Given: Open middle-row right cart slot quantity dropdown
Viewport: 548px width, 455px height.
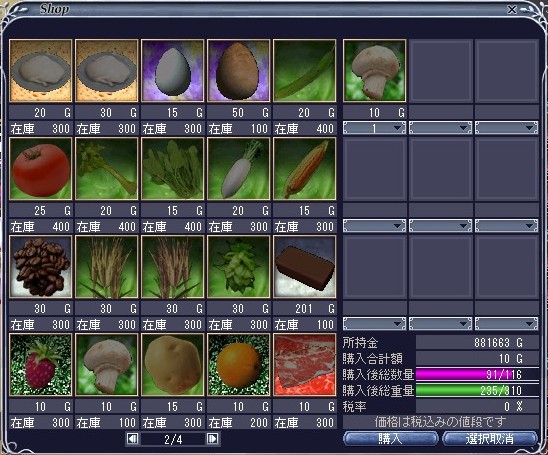Looking at the screenshot, I should [506, 226].
